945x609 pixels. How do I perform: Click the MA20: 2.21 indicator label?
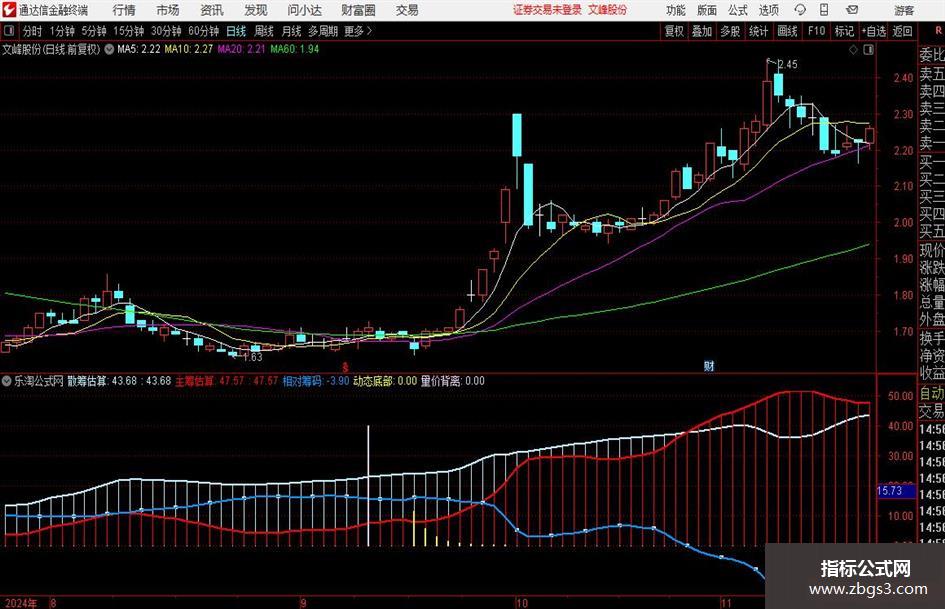(241, 49)
